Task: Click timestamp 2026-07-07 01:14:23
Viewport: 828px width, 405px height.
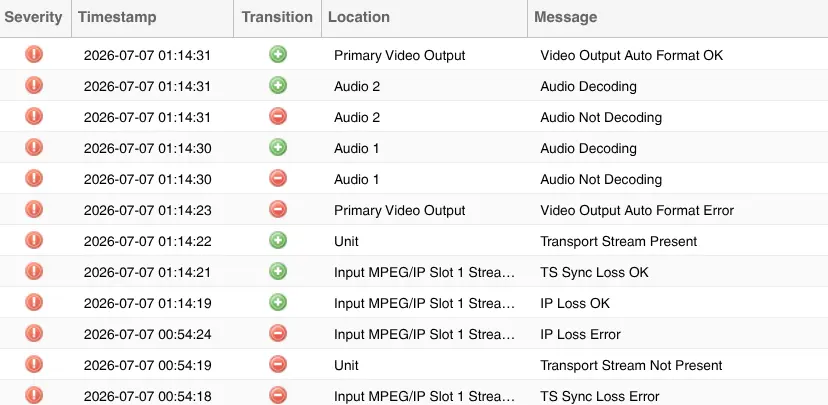Action: pos(147,210)
